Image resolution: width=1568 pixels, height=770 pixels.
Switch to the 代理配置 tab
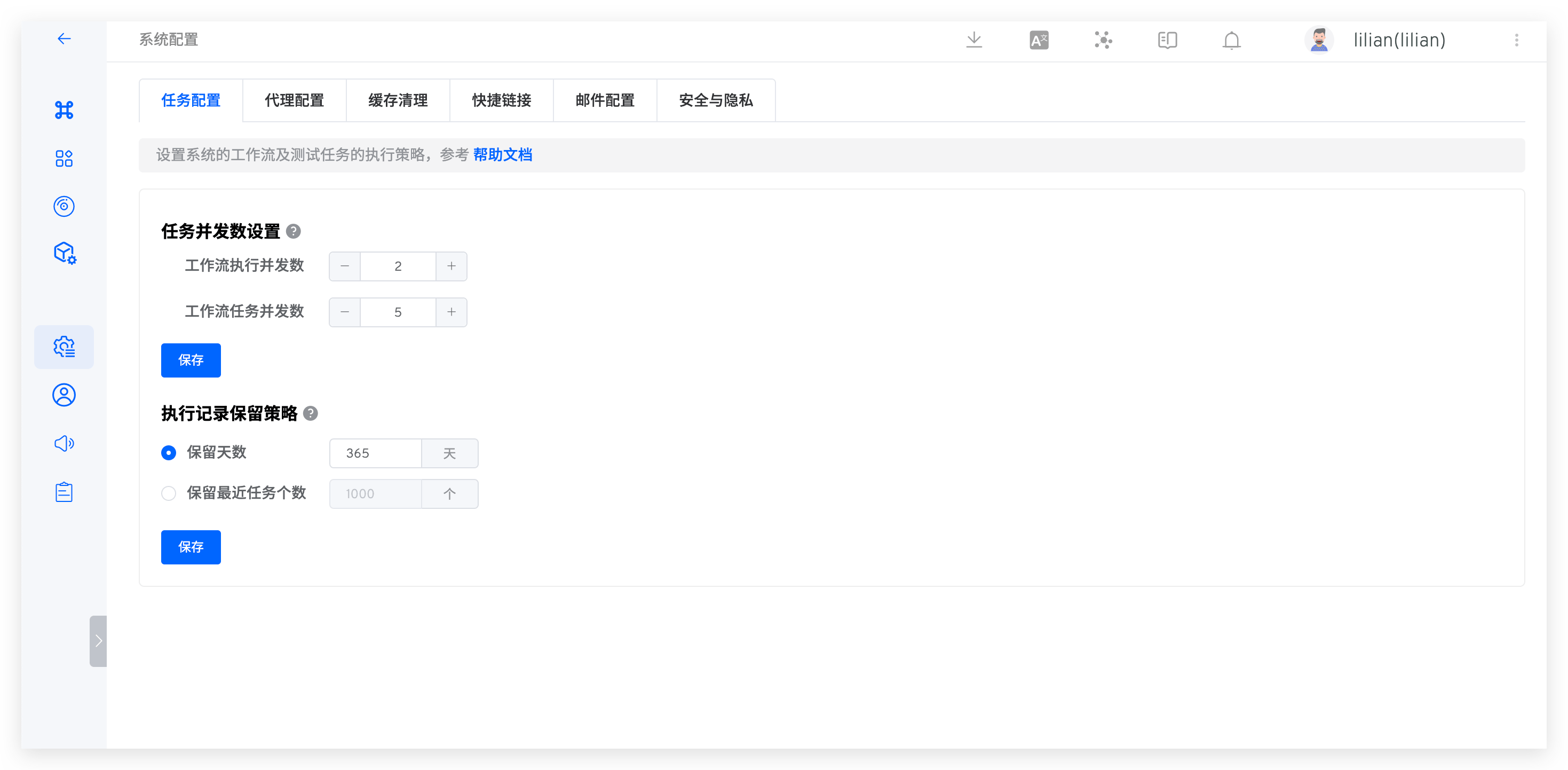[x=294, y=100]
